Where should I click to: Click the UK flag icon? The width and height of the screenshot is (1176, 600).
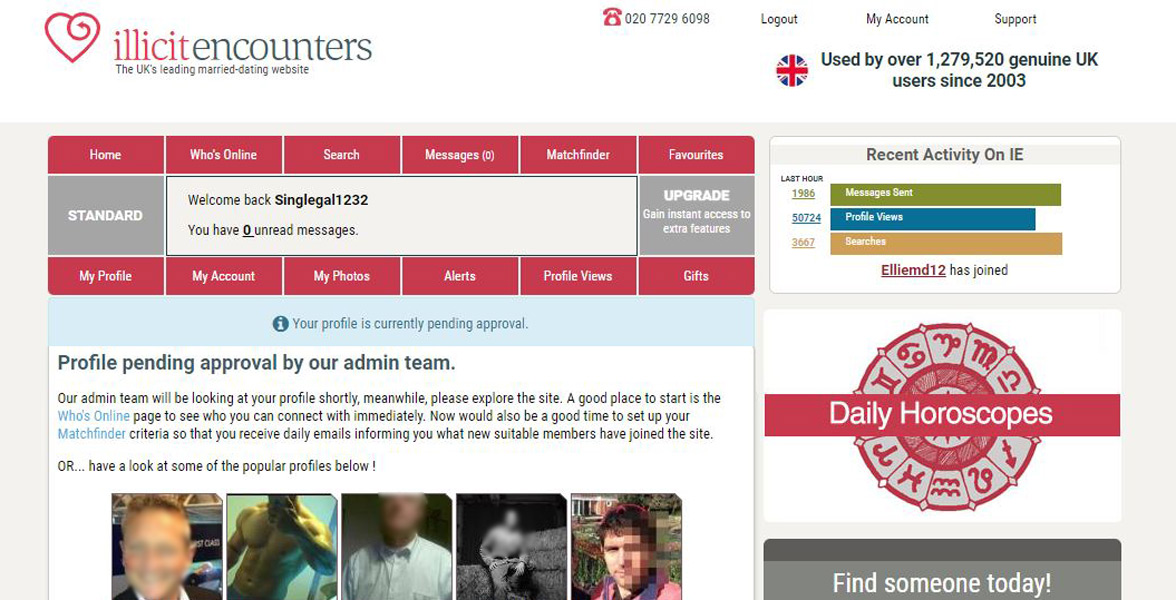[792, 70]
